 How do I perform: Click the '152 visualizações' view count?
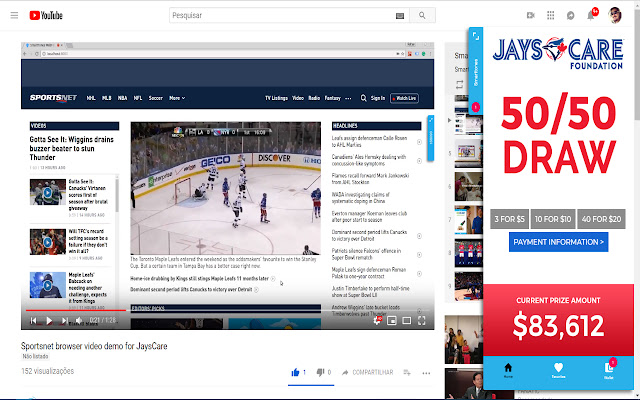(x=48, y=371)
